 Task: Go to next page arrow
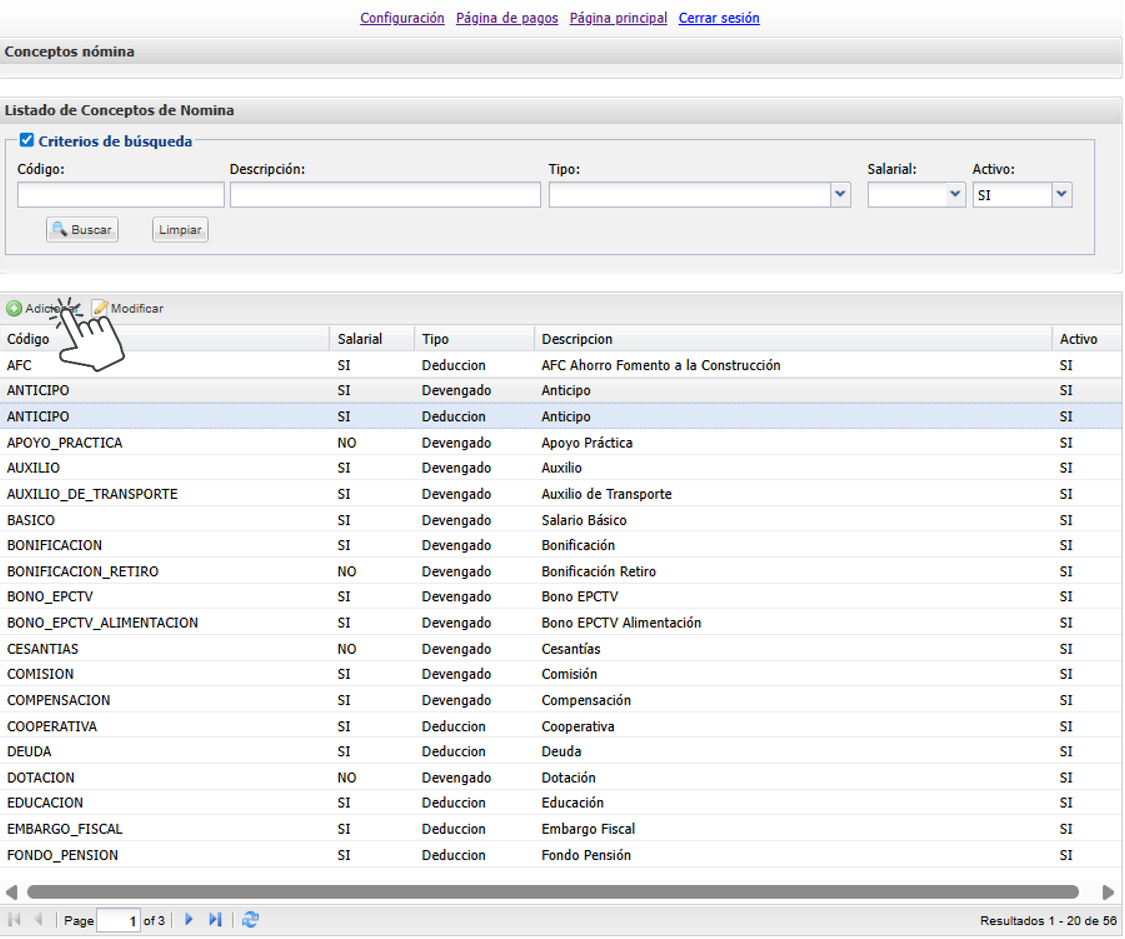(x=189, y=920)
